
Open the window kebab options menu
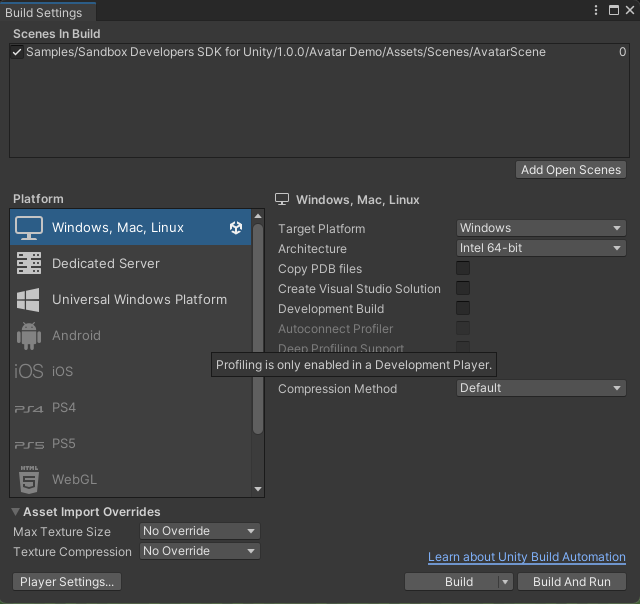[596, 10]
